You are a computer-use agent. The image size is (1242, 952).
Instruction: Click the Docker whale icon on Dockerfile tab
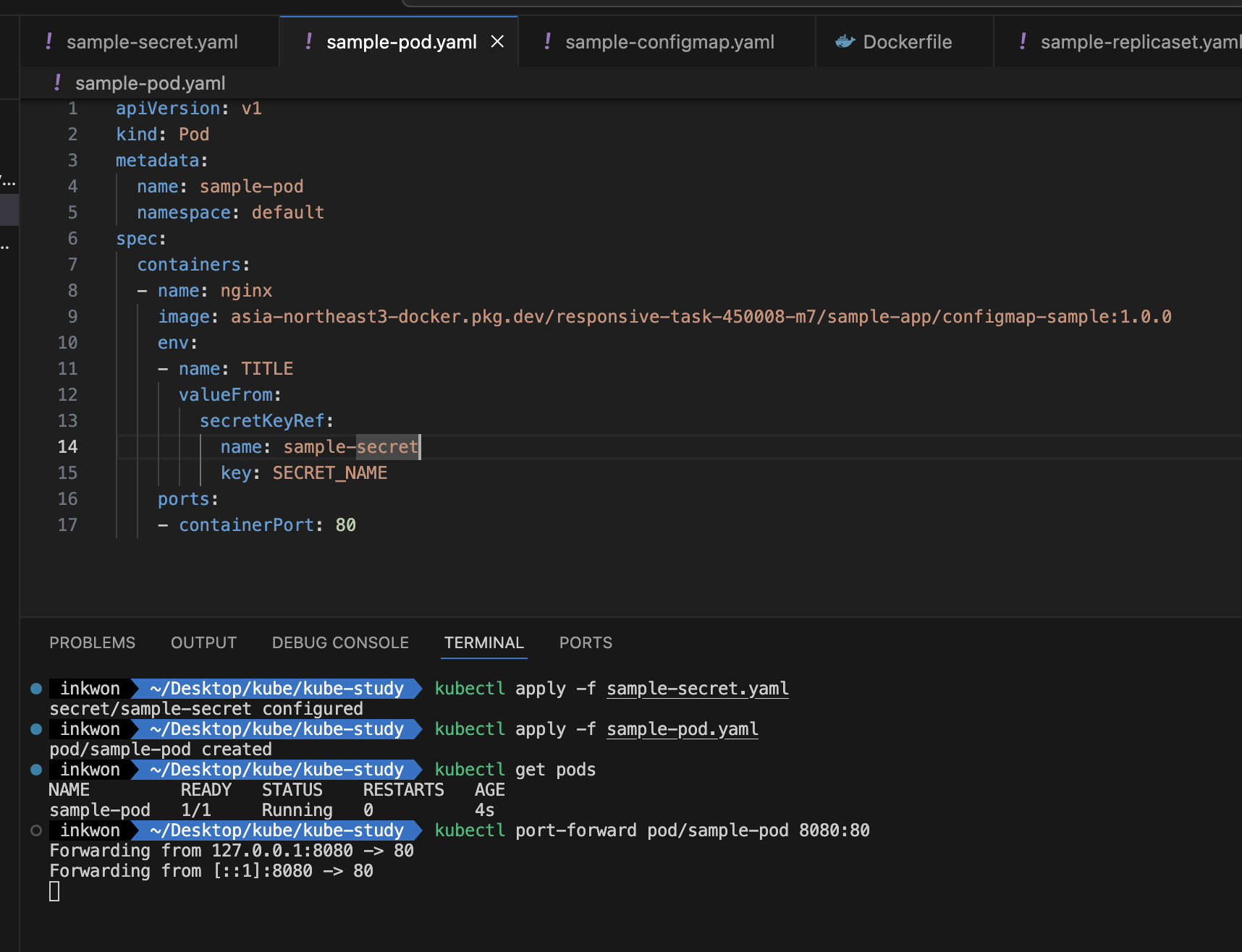(845, 42)
